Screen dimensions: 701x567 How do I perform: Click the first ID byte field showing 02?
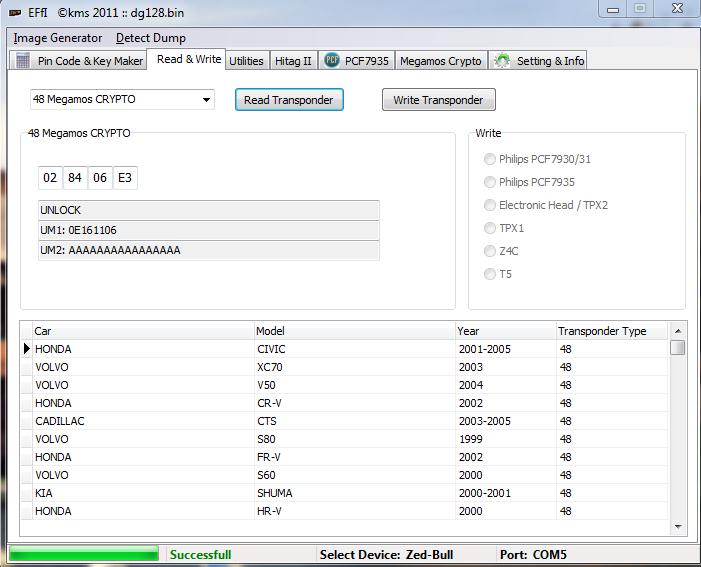[49, 179]
